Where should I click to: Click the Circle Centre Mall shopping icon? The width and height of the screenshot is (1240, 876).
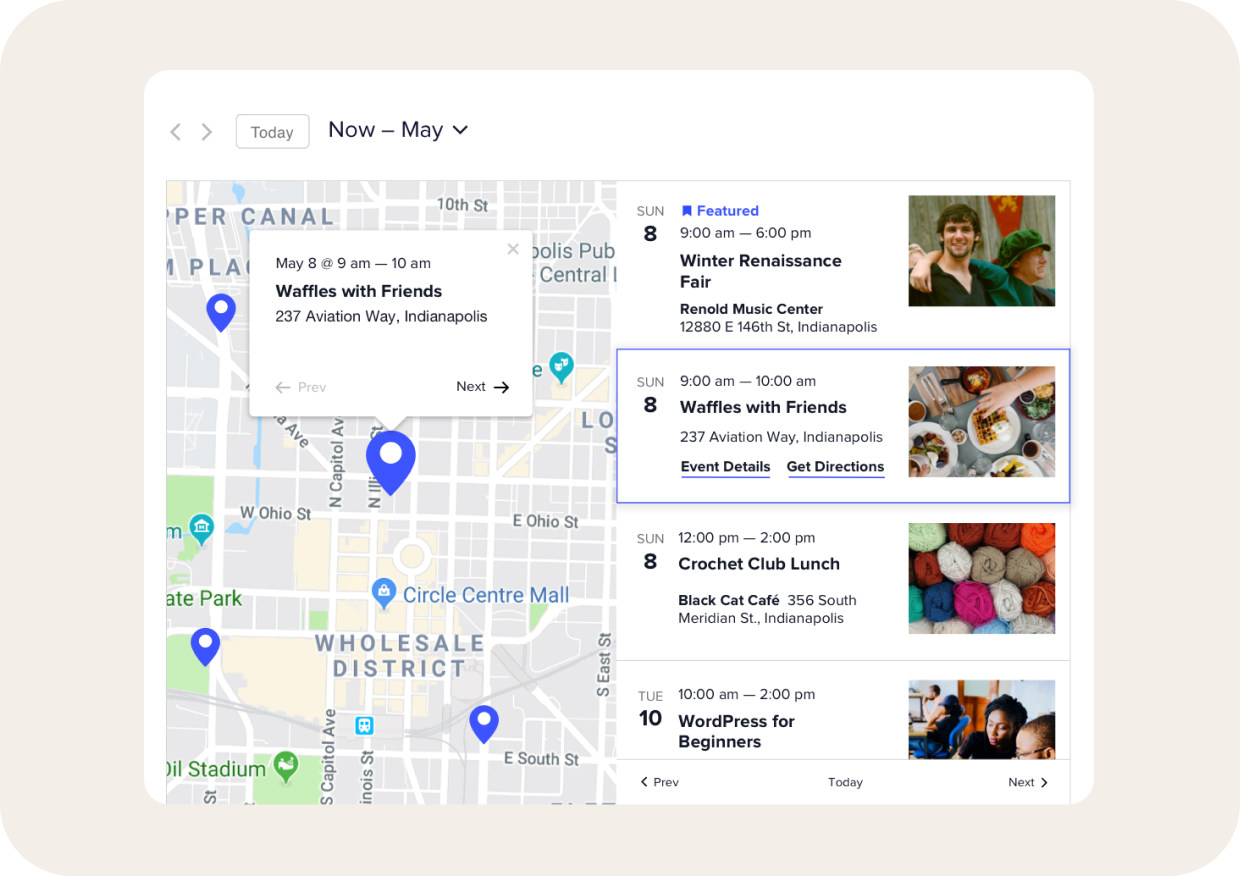tap(383, 593)
